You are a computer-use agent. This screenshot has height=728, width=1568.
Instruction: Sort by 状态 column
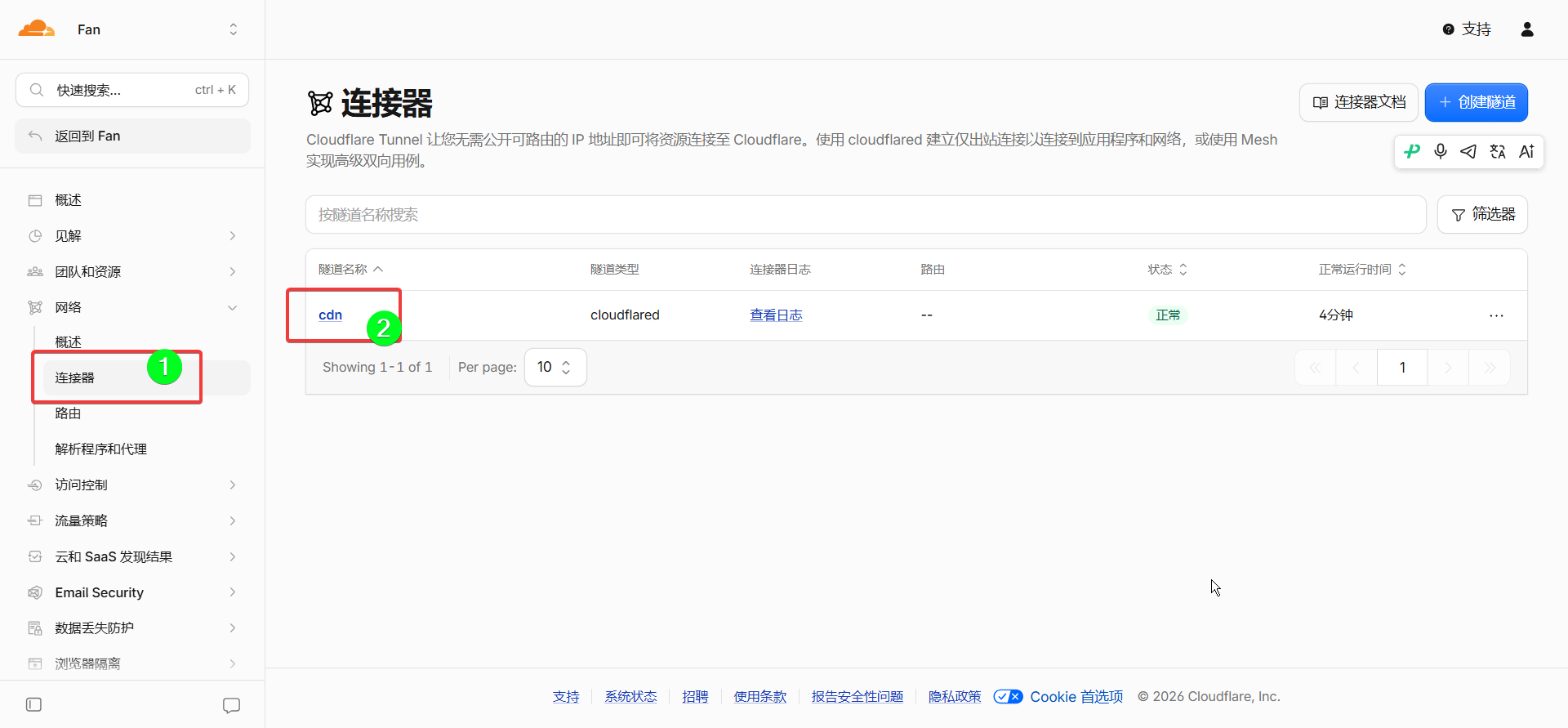[1167, 270]
